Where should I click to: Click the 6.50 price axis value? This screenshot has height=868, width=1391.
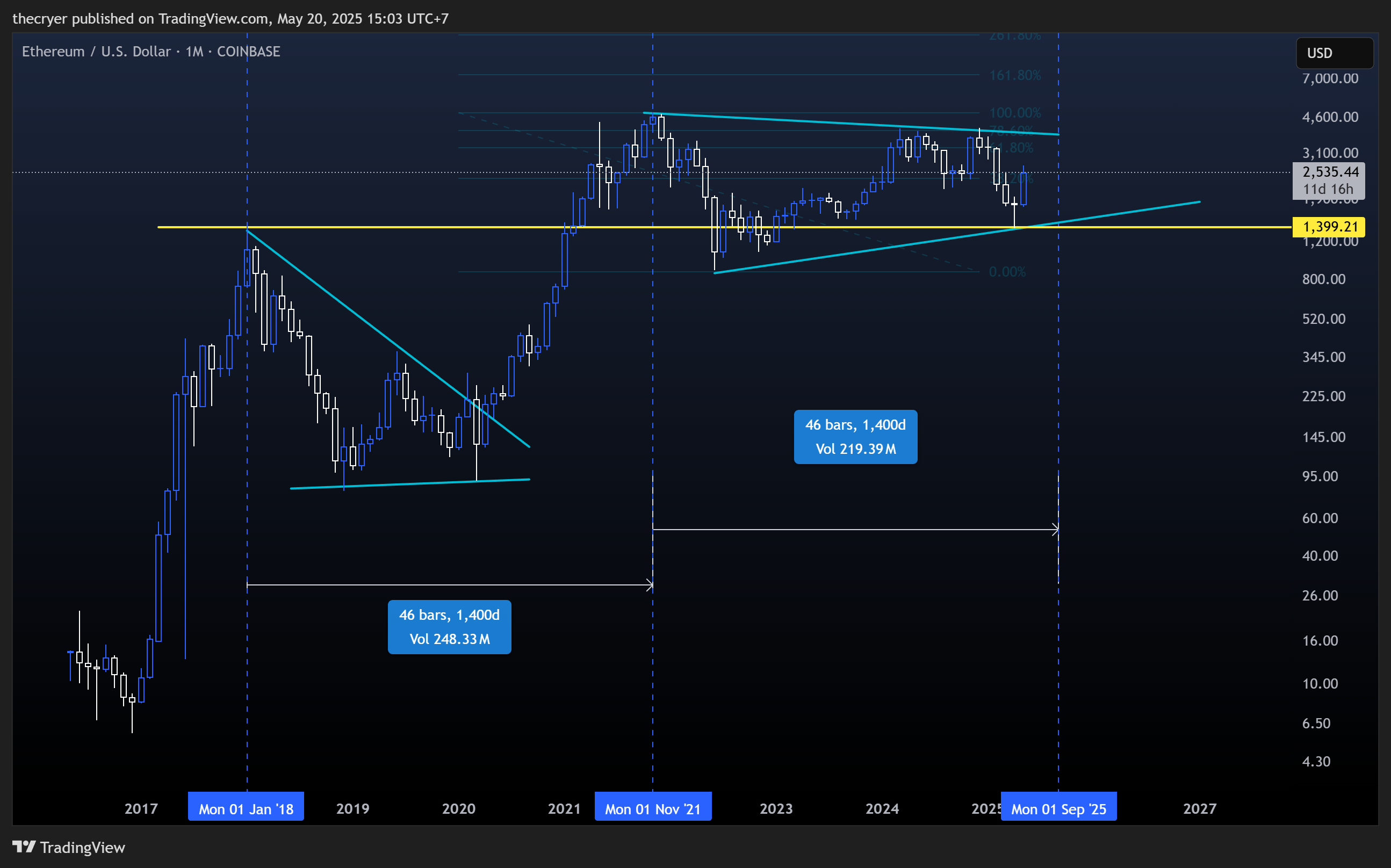(1316, 724)
